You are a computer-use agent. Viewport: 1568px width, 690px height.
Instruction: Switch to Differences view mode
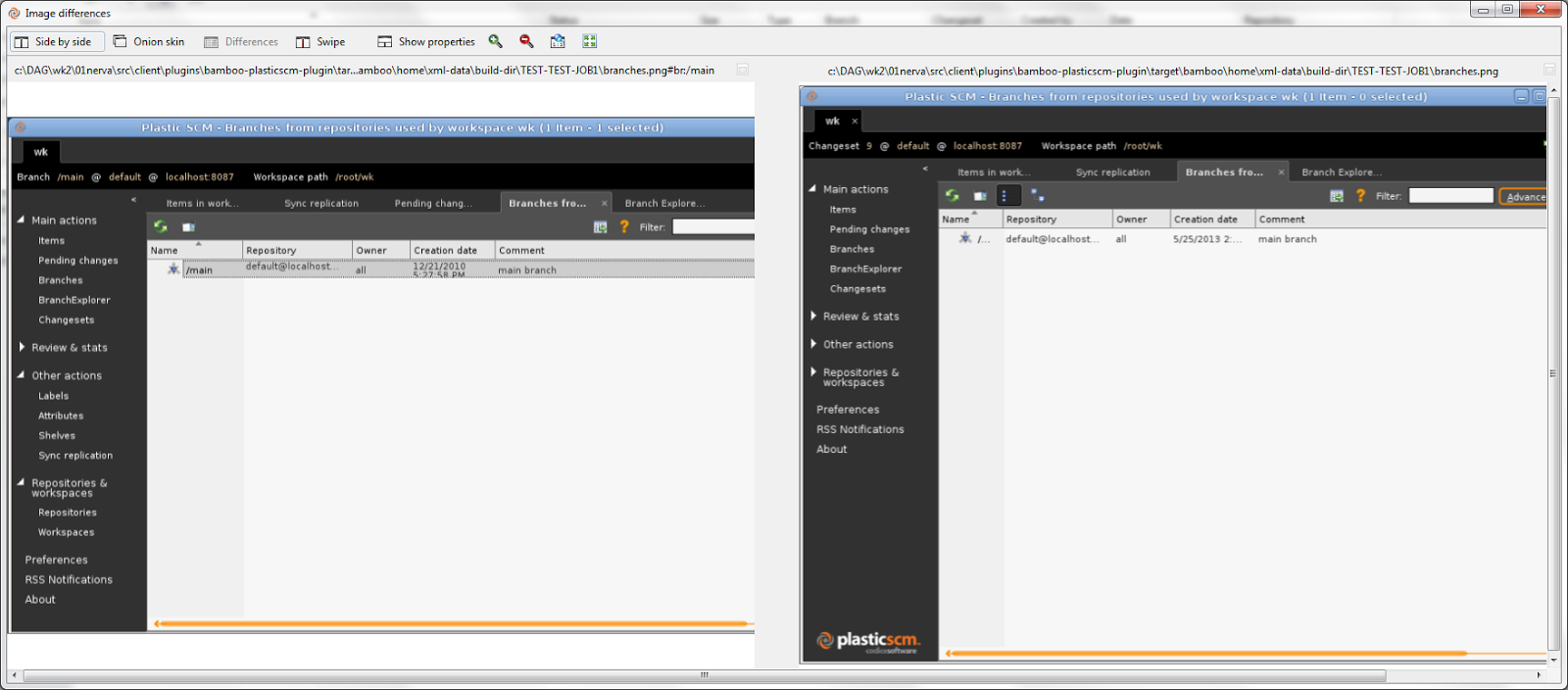[x=241, y=41]
